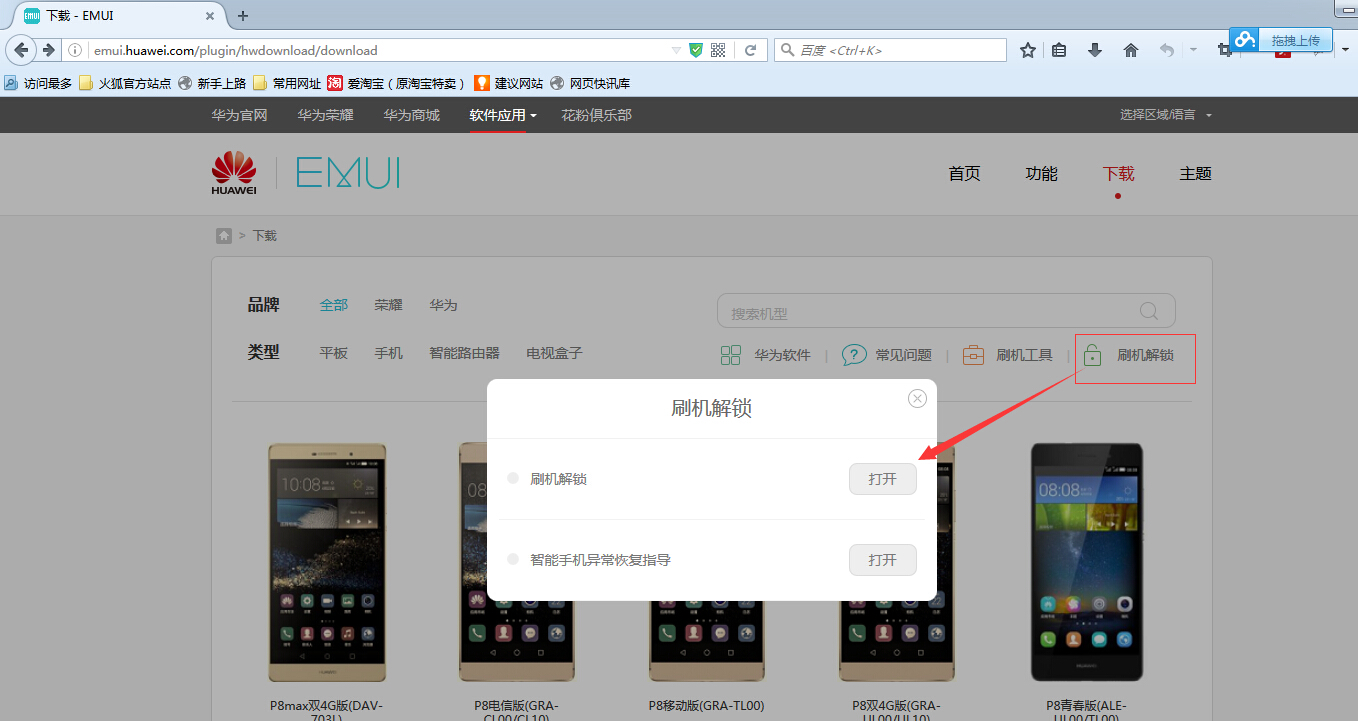Filter type by 手机
This screenshot has width=1358, height=721.
coord(389,353)
